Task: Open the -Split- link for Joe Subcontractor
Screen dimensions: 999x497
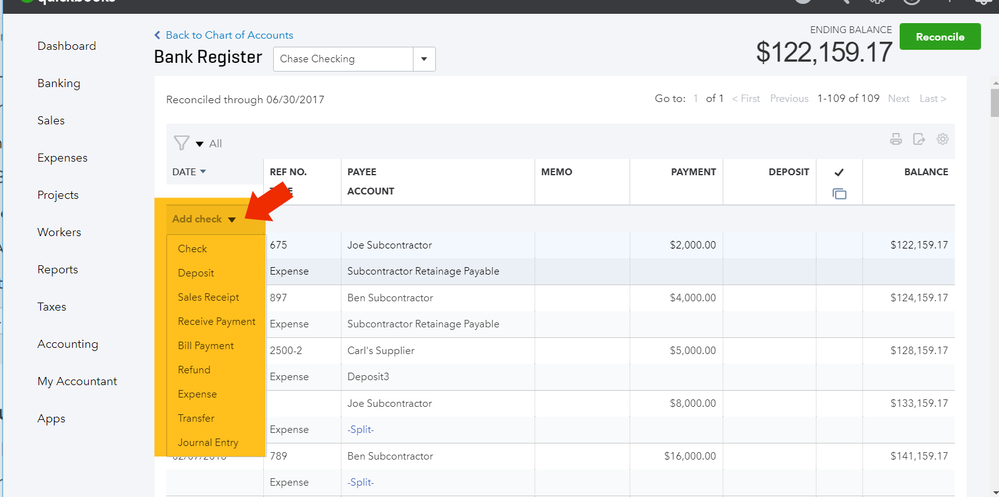Action: point(361,429)
